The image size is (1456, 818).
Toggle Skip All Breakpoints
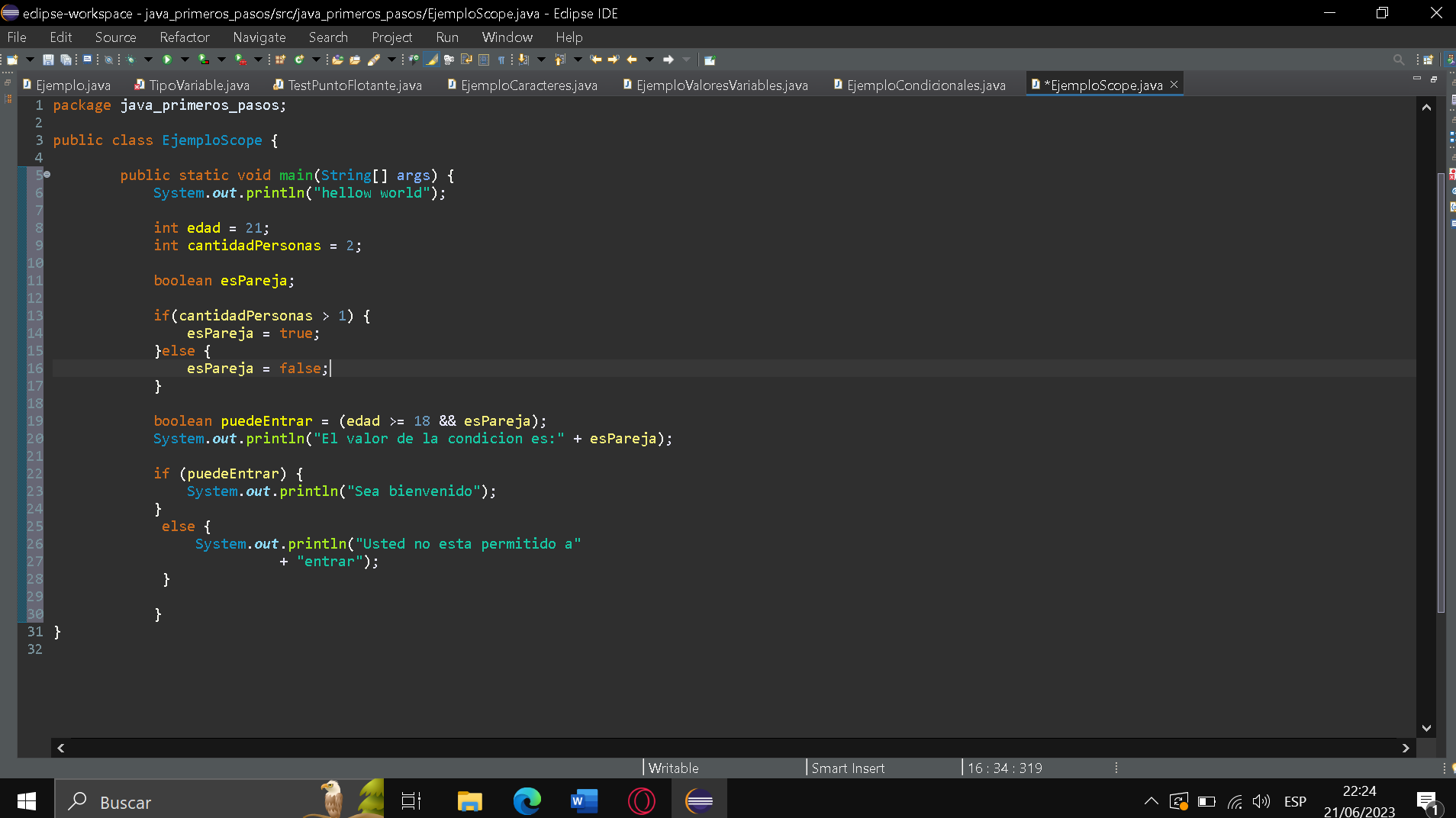click(x=108, y=60)
